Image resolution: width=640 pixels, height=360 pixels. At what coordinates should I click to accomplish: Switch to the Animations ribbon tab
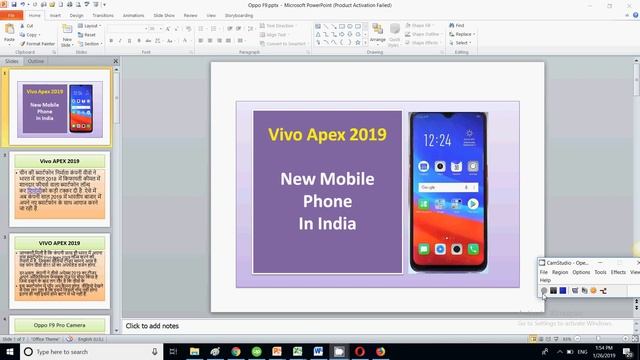pyautogui.click(x=133, y=16)
